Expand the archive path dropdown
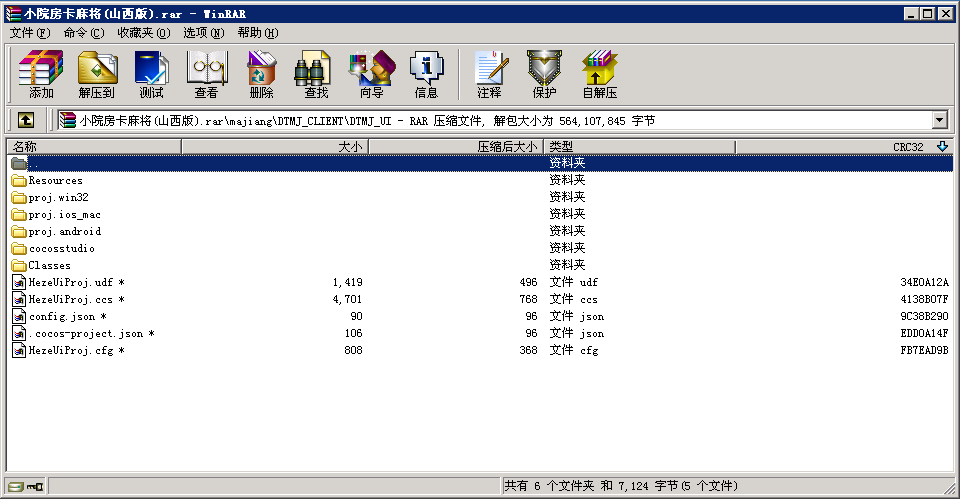The width and height of the screenshot is (960, 499). pyautogui.click(x=939, y=120)
